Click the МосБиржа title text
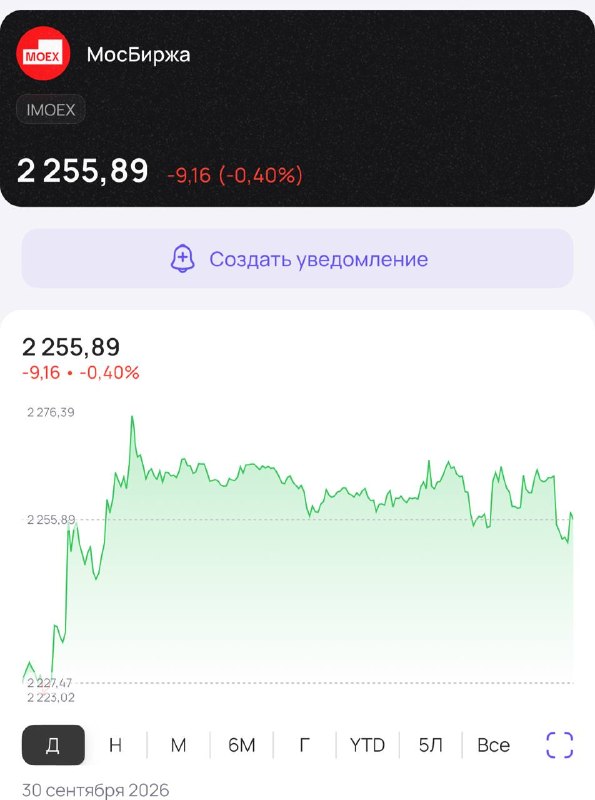The width and height of the screenshot is (595, 800). pyautogui.click(x=138, y=55)
